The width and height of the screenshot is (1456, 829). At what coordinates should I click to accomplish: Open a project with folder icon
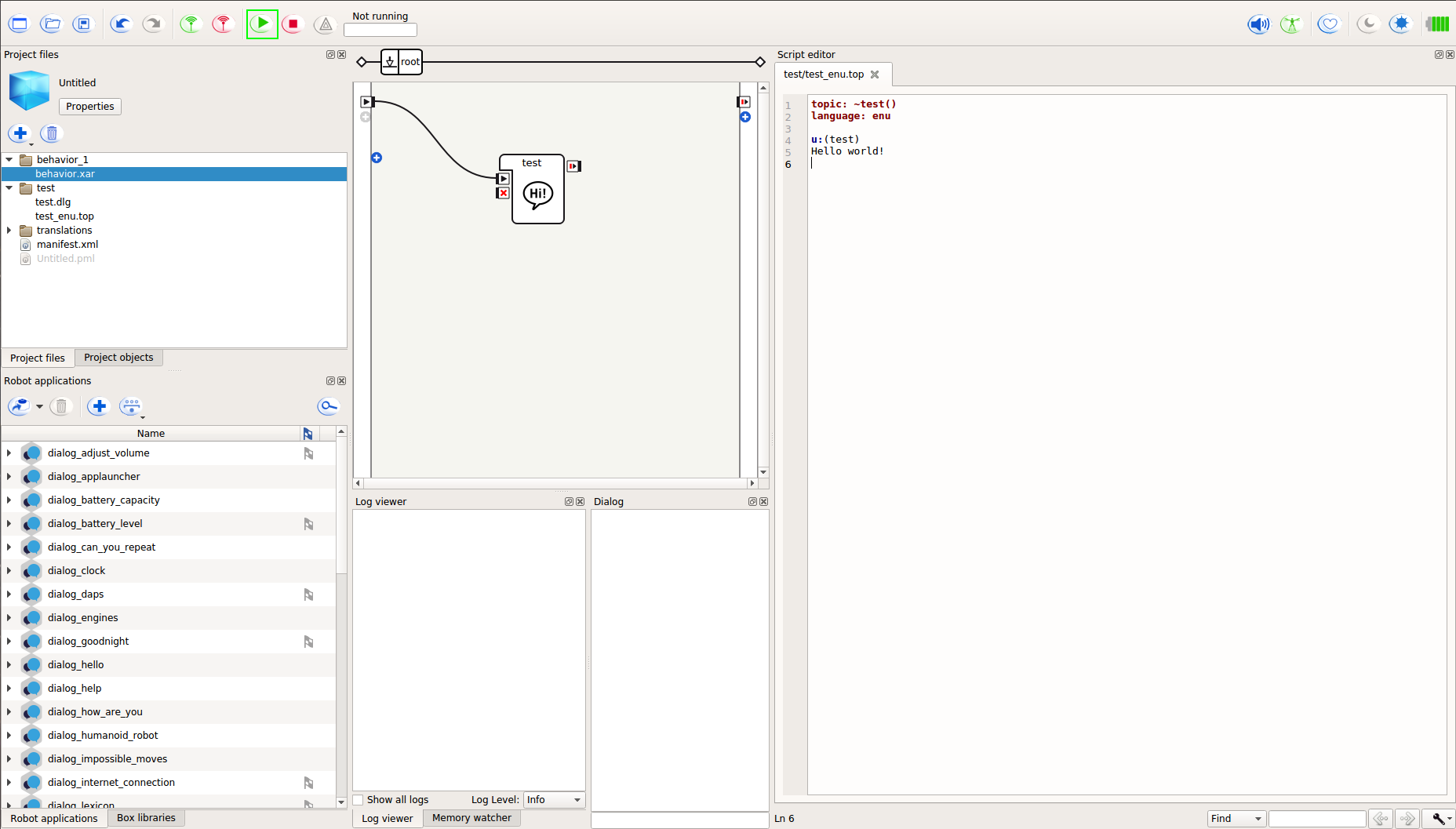click(x=52, y=24)
